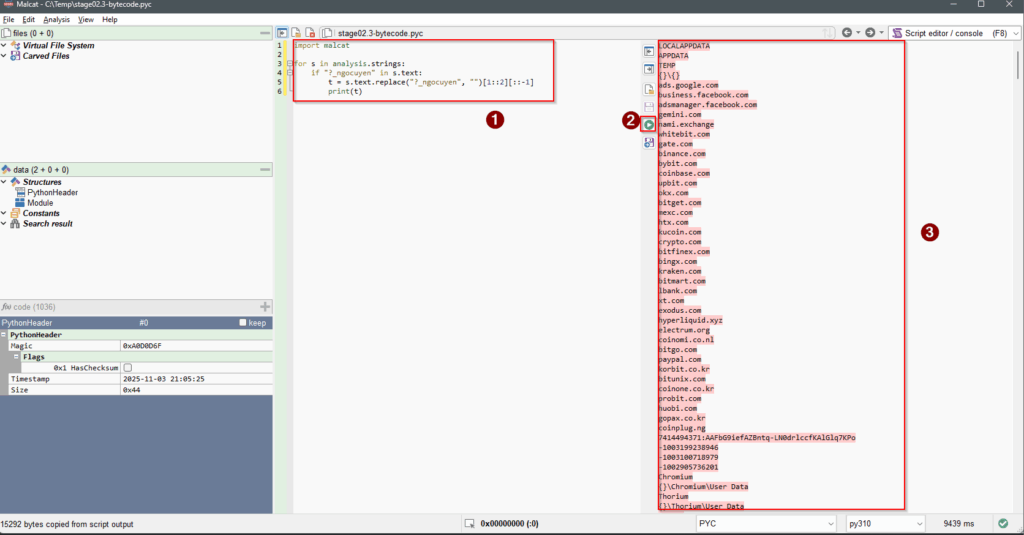Click the new script document icon
Image resolution: width=1024 pixels, height=535 pixels.
649,88
